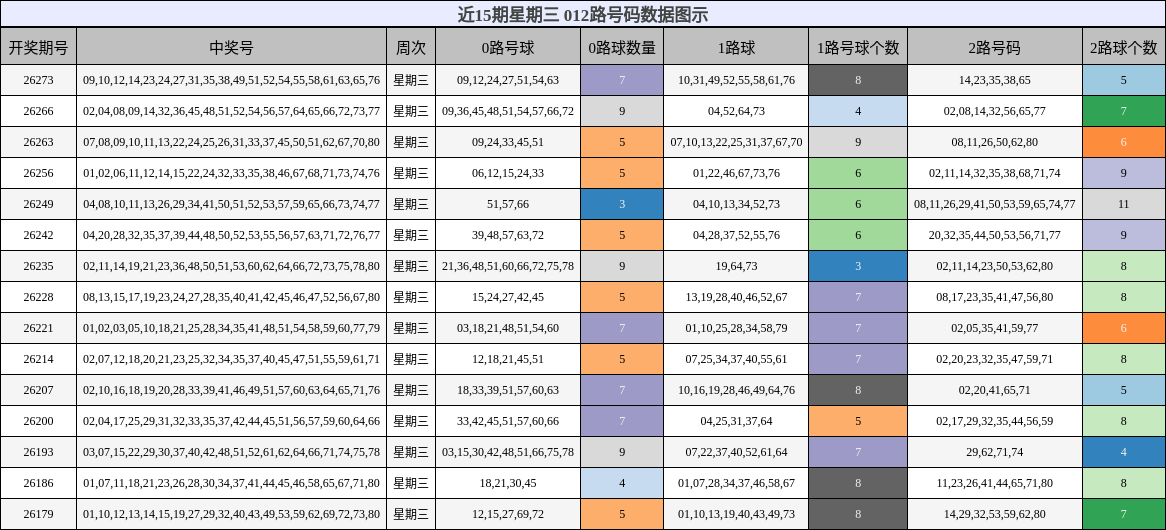Click the 周次 column header

(410, 48)
